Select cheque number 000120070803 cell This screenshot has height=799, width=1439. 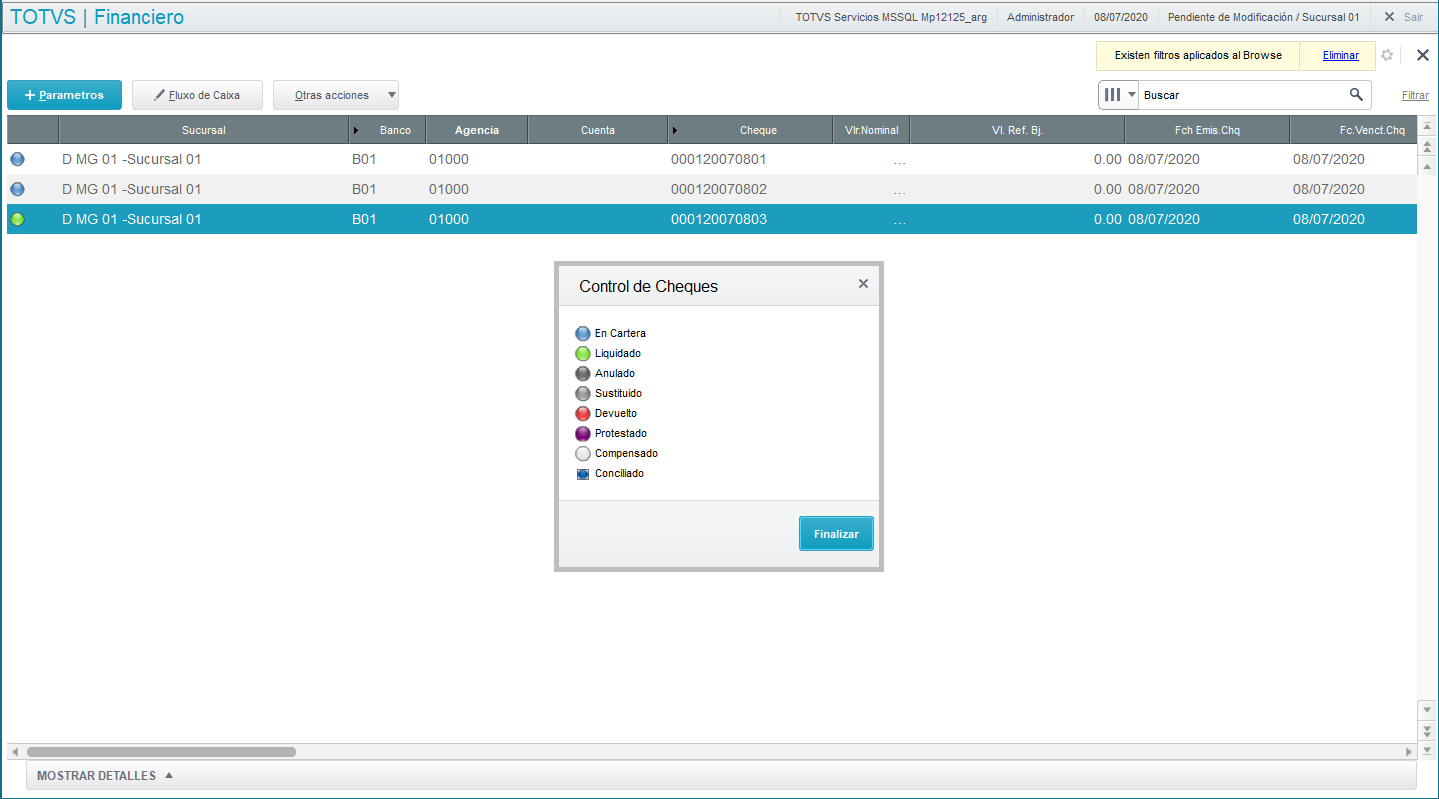tap(750, 219)
